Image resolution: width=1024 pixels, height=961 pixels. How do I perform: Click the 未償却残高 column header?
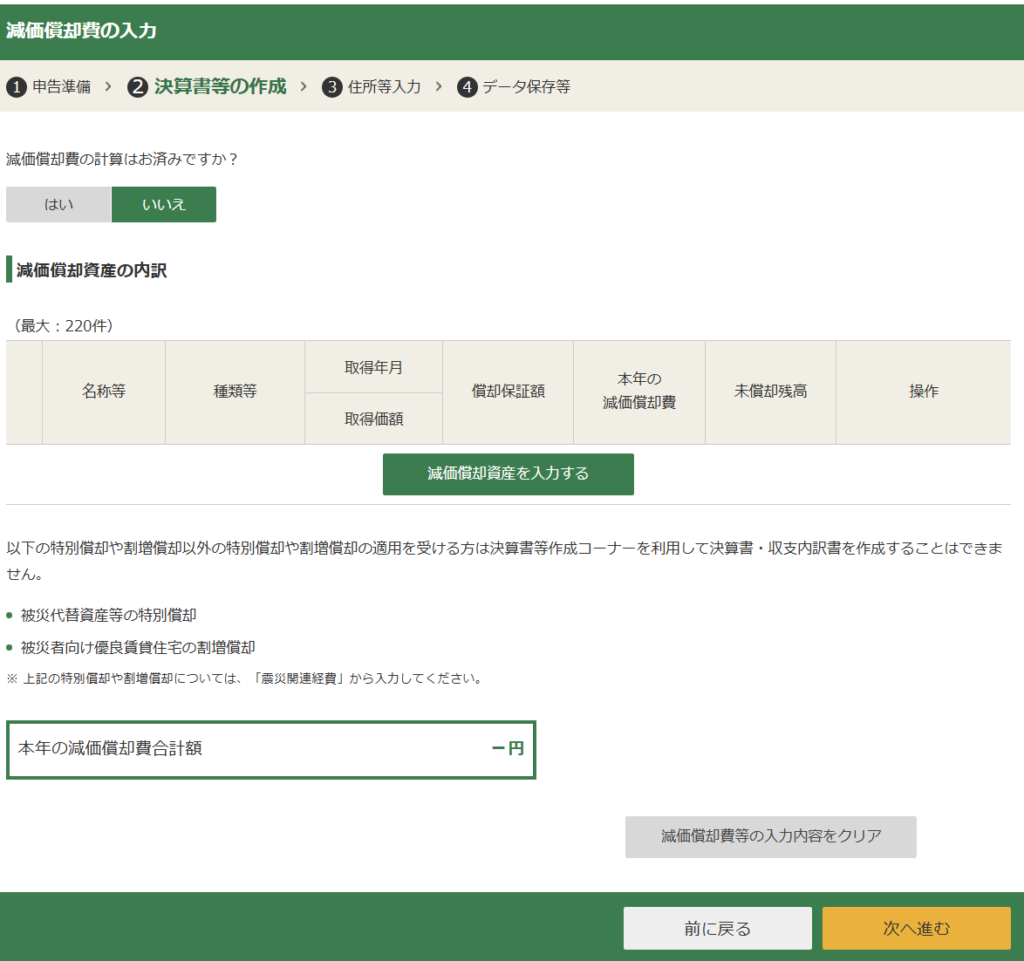click(x=771, y=392)
